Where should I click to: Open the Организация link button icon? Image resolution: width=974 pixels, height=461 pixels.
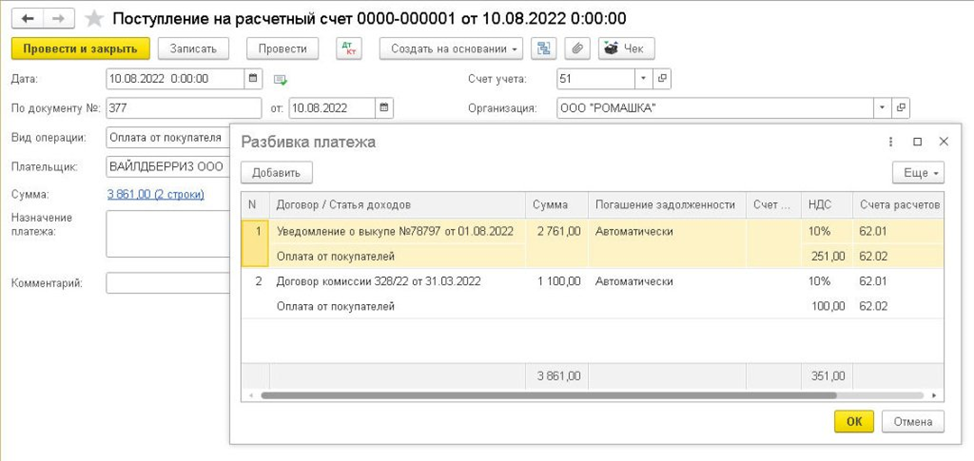[901, 108]
